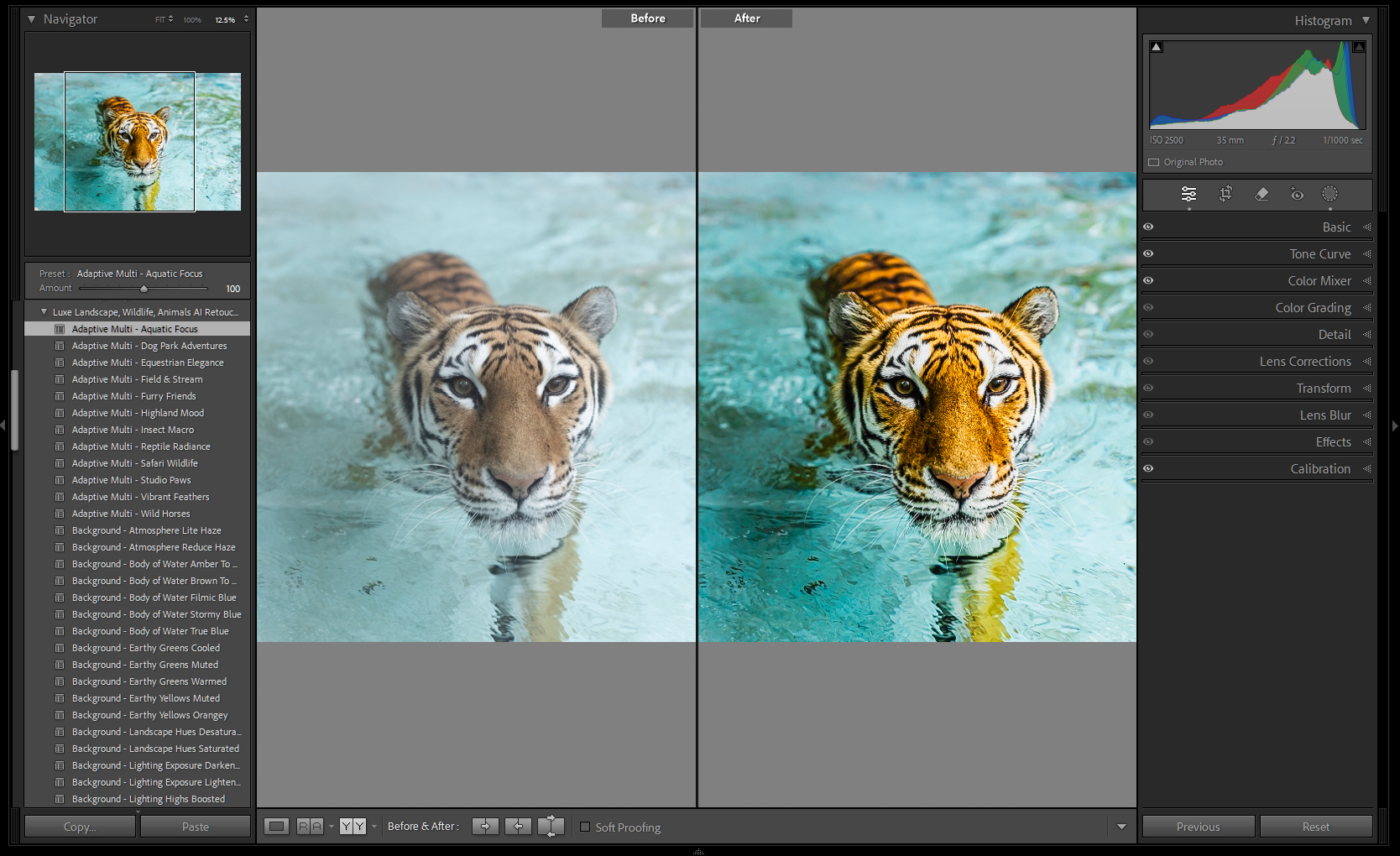Open the toolbar content dropdown arrow
Screen dimensions: 1400x856
(x=1121, y=827)
